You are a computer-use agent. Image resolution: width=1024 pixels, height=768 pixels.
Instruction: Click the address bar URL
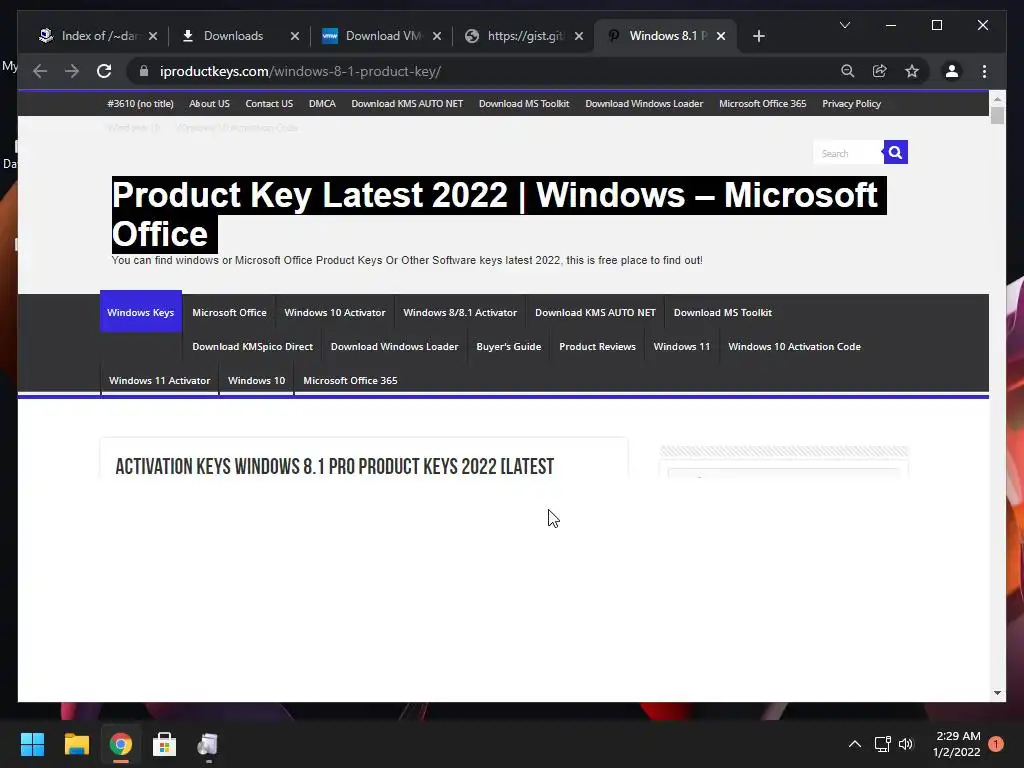(x=300, y=71)
